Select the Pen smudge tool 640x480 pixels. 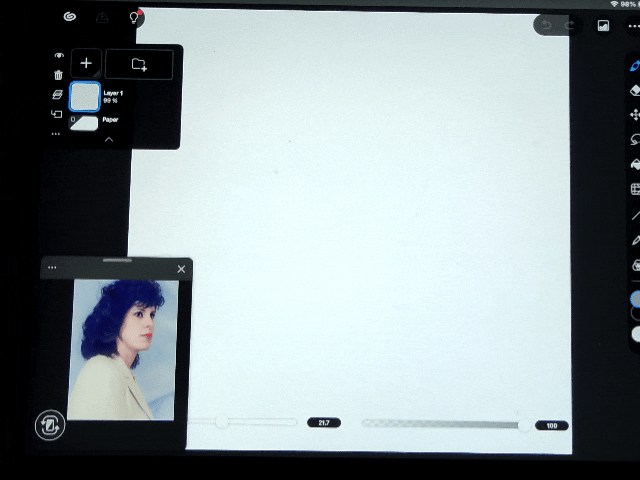pos(636,240)
